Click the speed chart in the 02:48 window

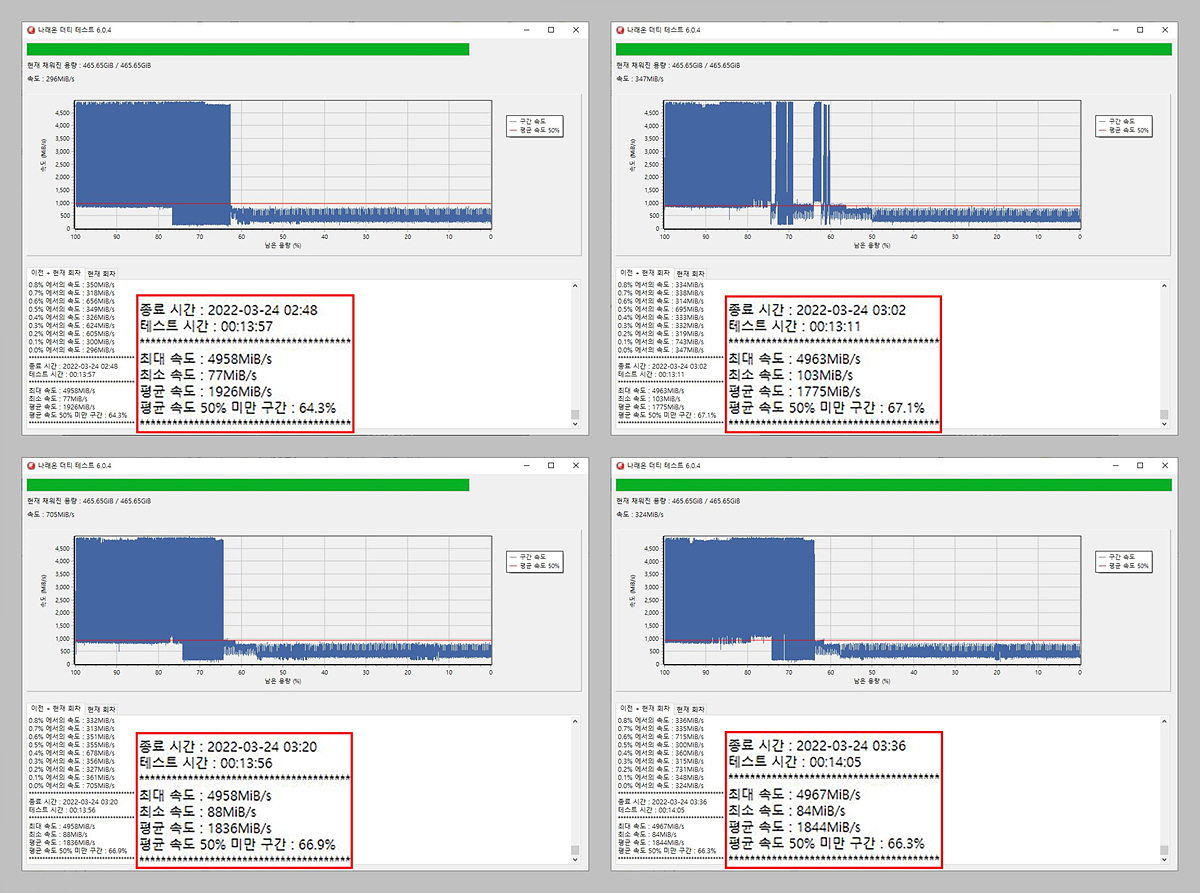(x=282, y=166)
